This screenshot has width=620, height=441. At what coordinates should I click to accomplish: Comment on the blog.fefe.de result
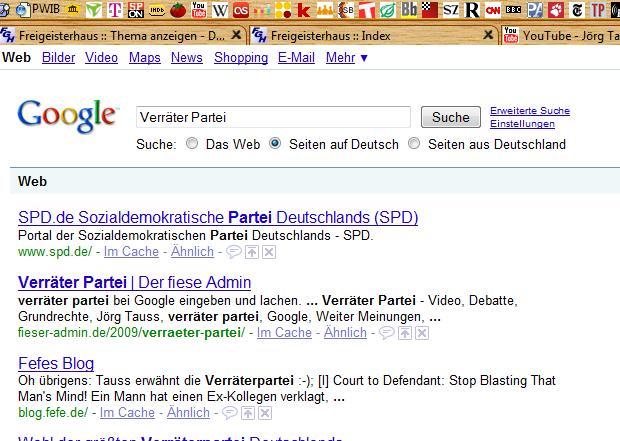click(229, 413)
